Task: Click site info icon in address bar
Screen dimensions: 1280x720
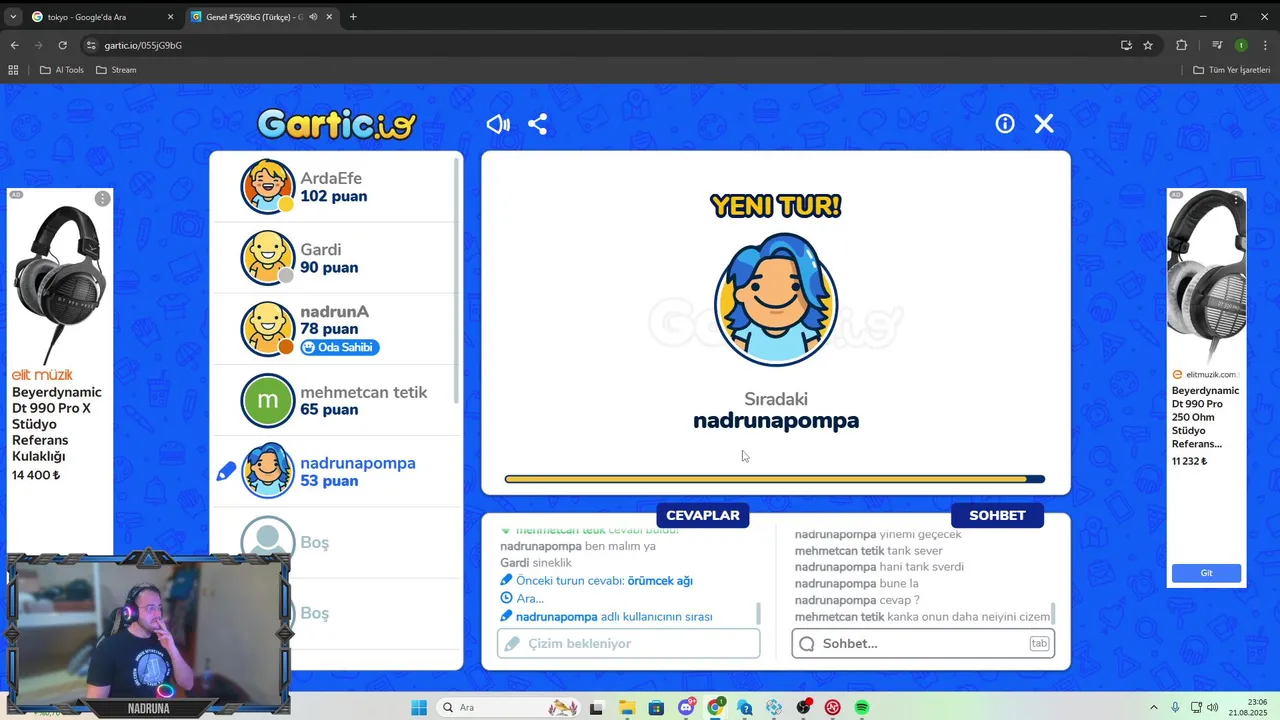Action: [x=91, y=45]
